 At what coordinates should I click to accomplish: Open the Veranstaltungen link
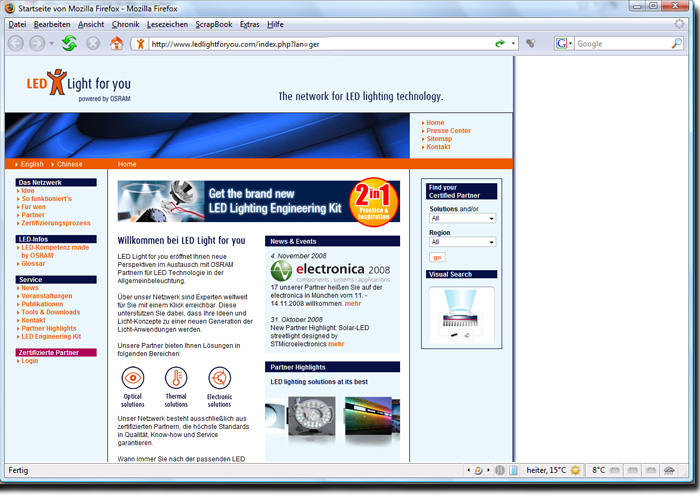point(46,296)
